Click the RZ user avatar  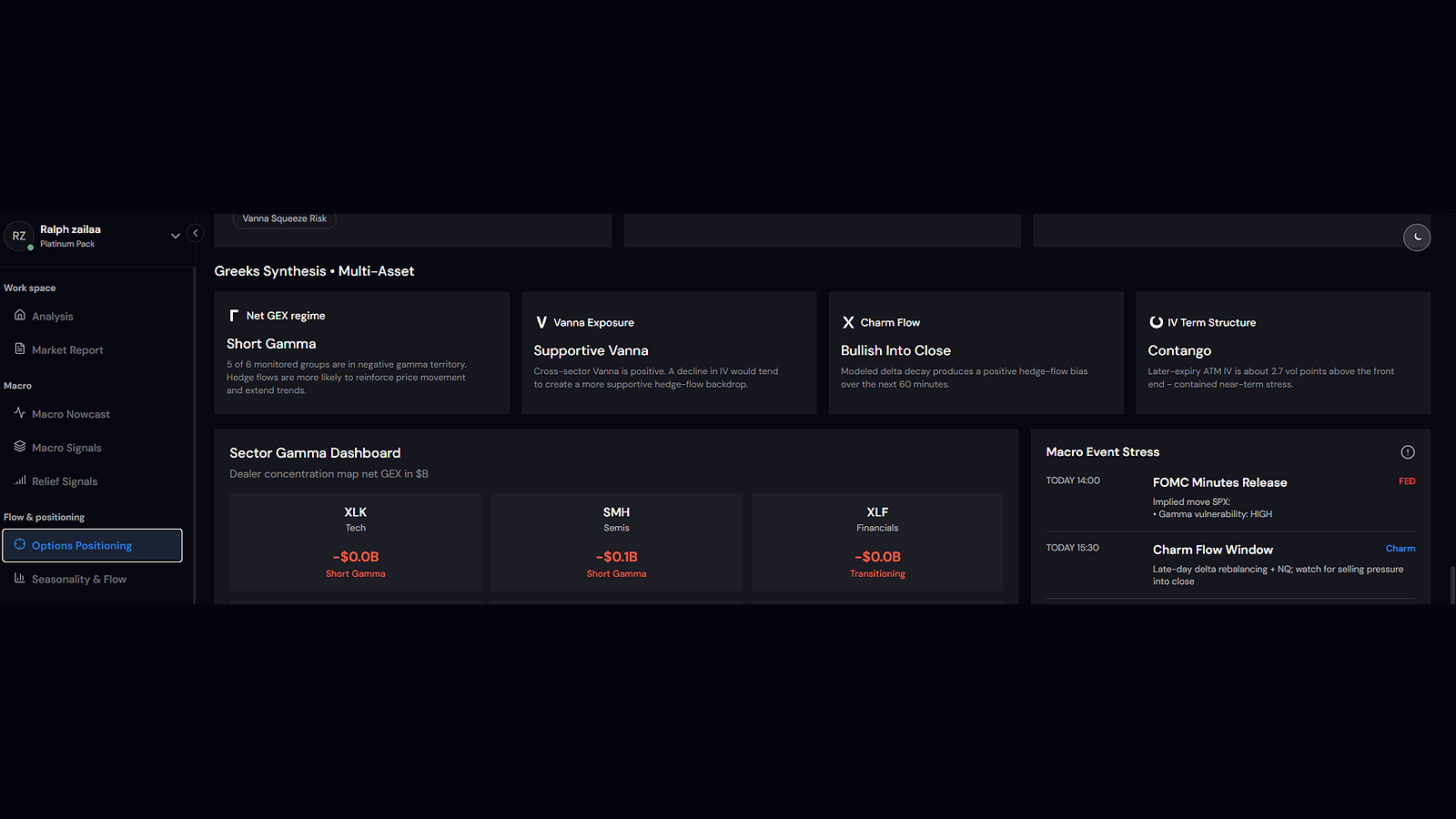19,236
